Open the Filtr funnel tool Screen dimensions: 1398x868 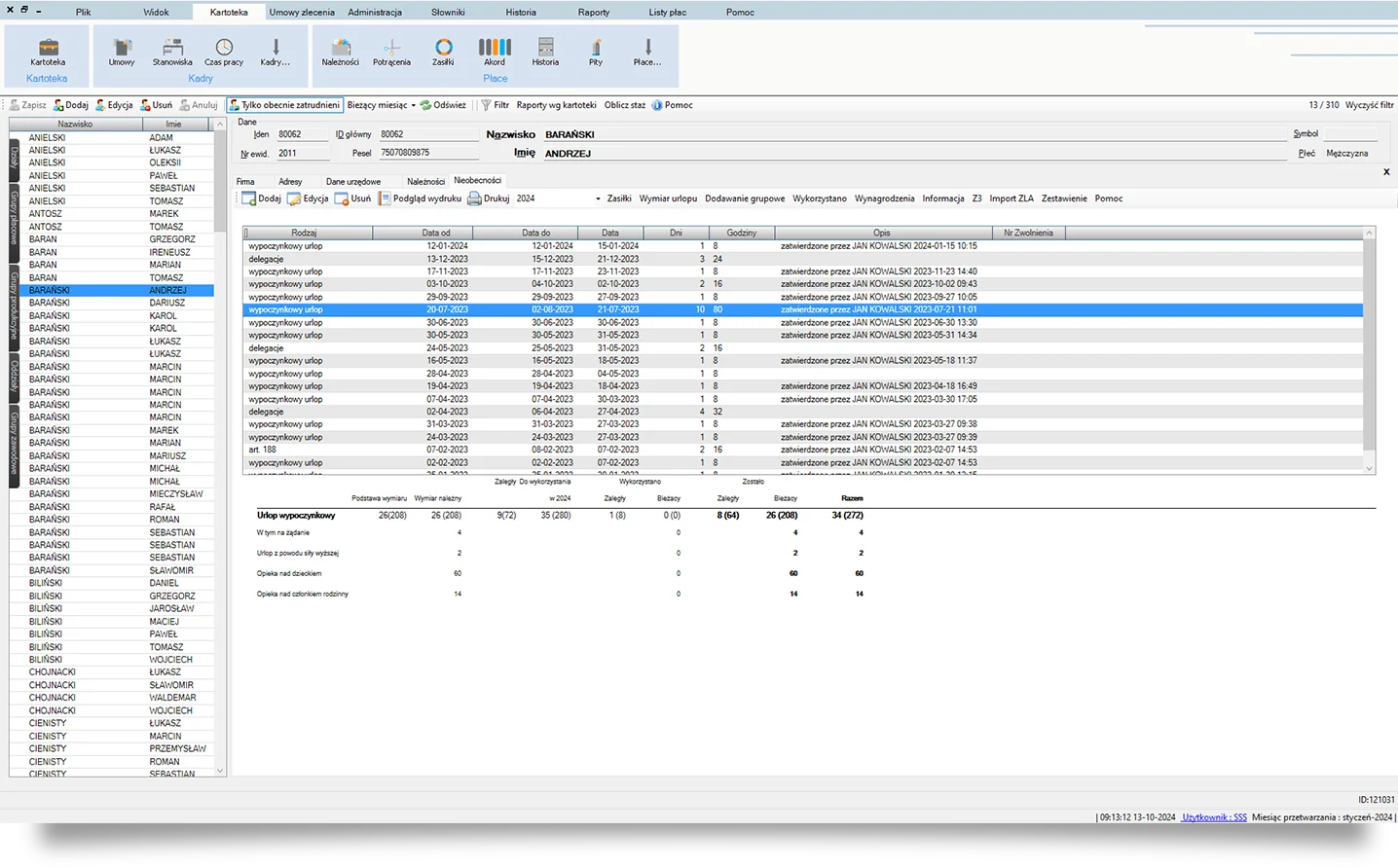(496, 105)
